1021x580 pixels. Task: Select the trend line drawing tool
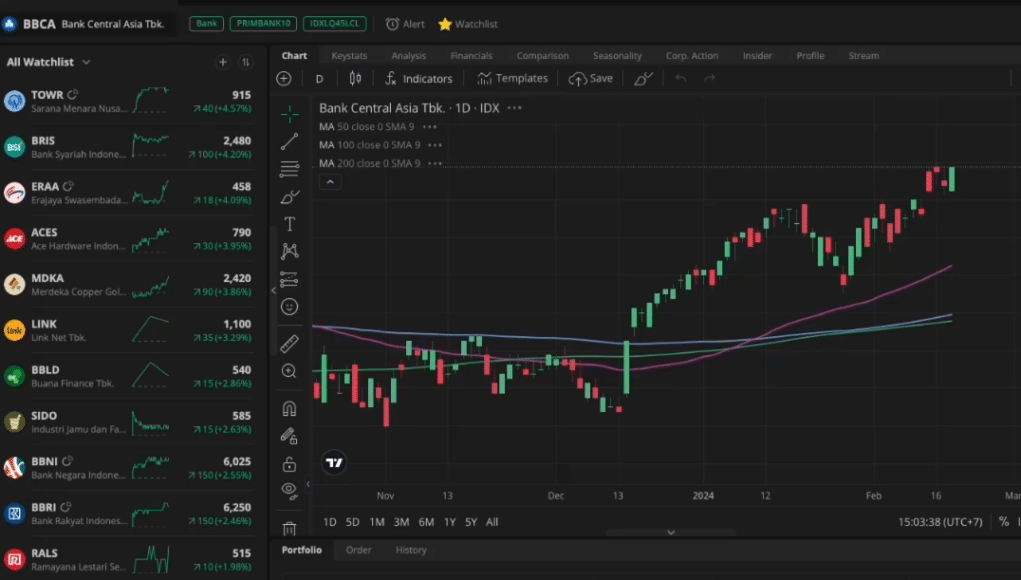pyautogui.click(x=289, y=141)
